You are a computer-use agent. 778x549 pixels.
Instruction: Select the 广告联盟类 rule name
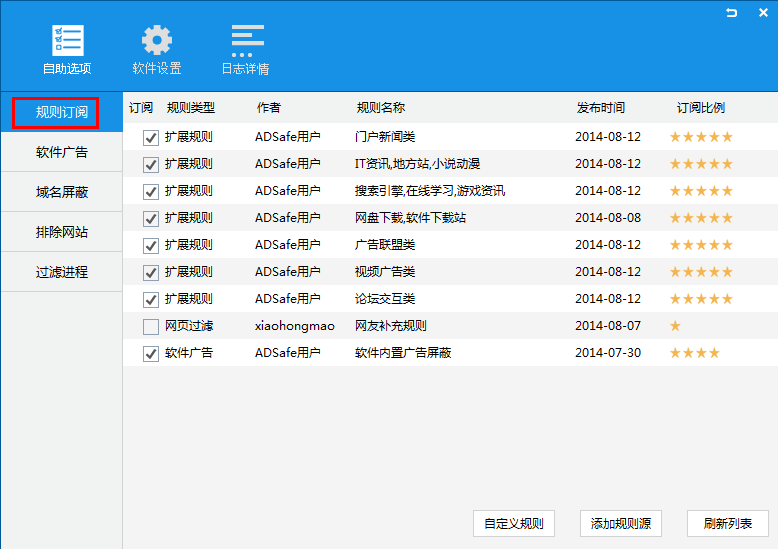pos(385,245)
